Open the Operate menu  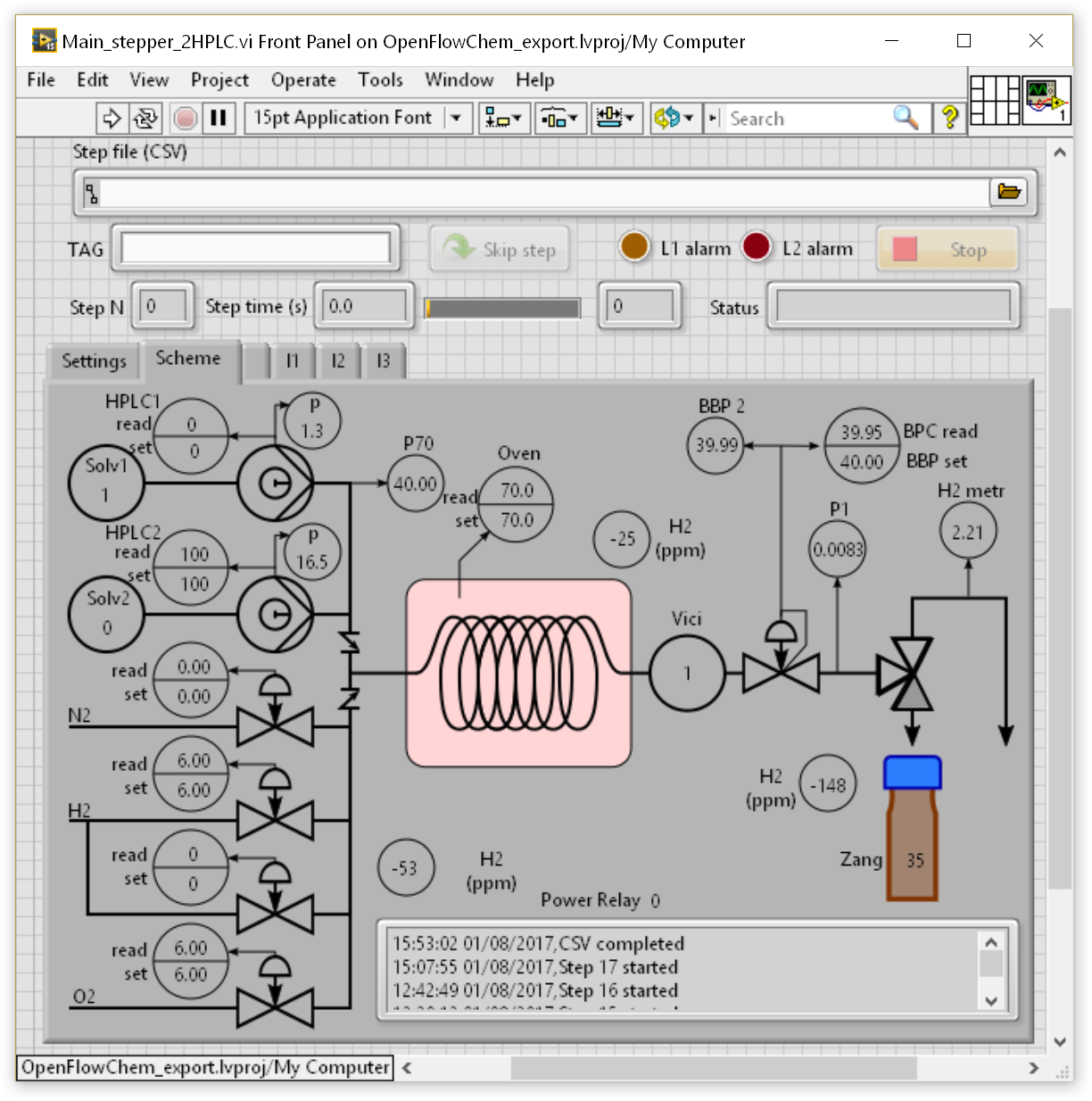click(x=303, y=79)
